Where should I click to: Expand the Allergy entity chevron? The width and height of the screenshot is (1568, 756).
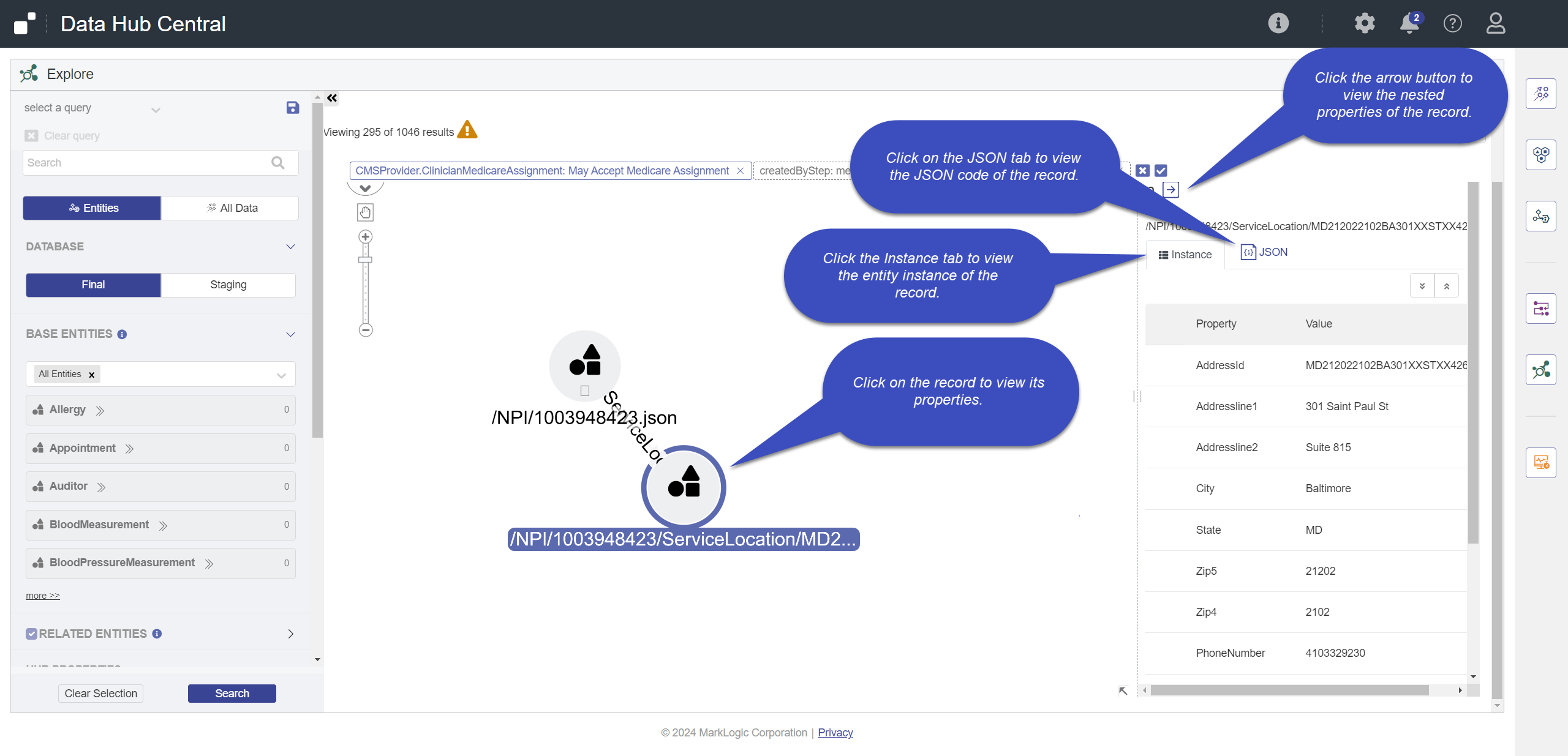point(100,410)
